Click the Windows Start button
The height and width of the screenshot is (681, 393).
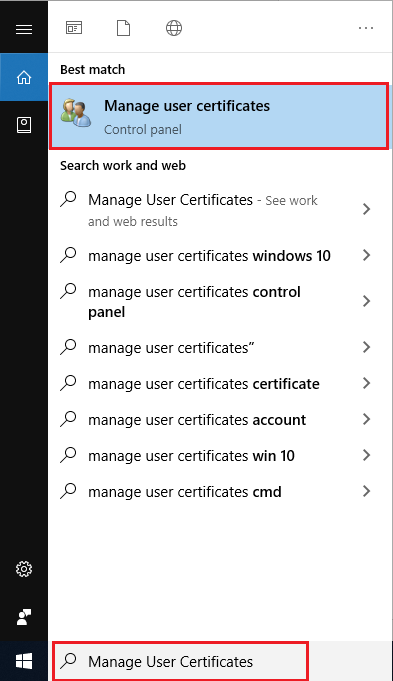24,661
